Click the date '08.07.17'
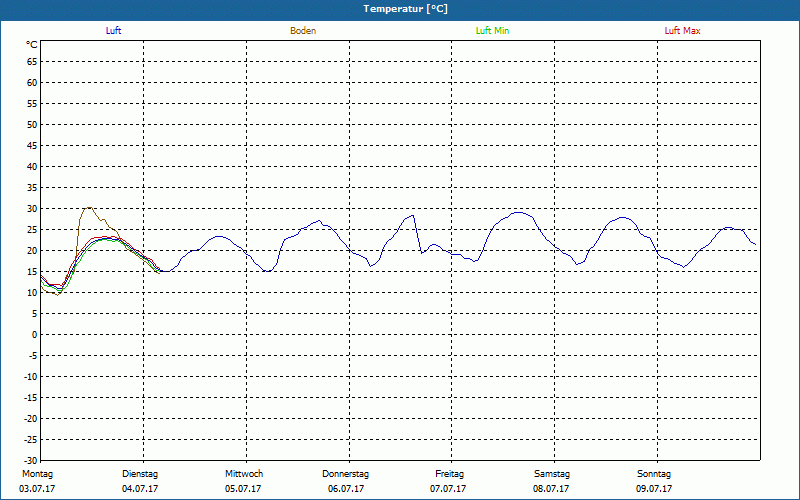This screenshot has height=500, width=800. point(551,489)
